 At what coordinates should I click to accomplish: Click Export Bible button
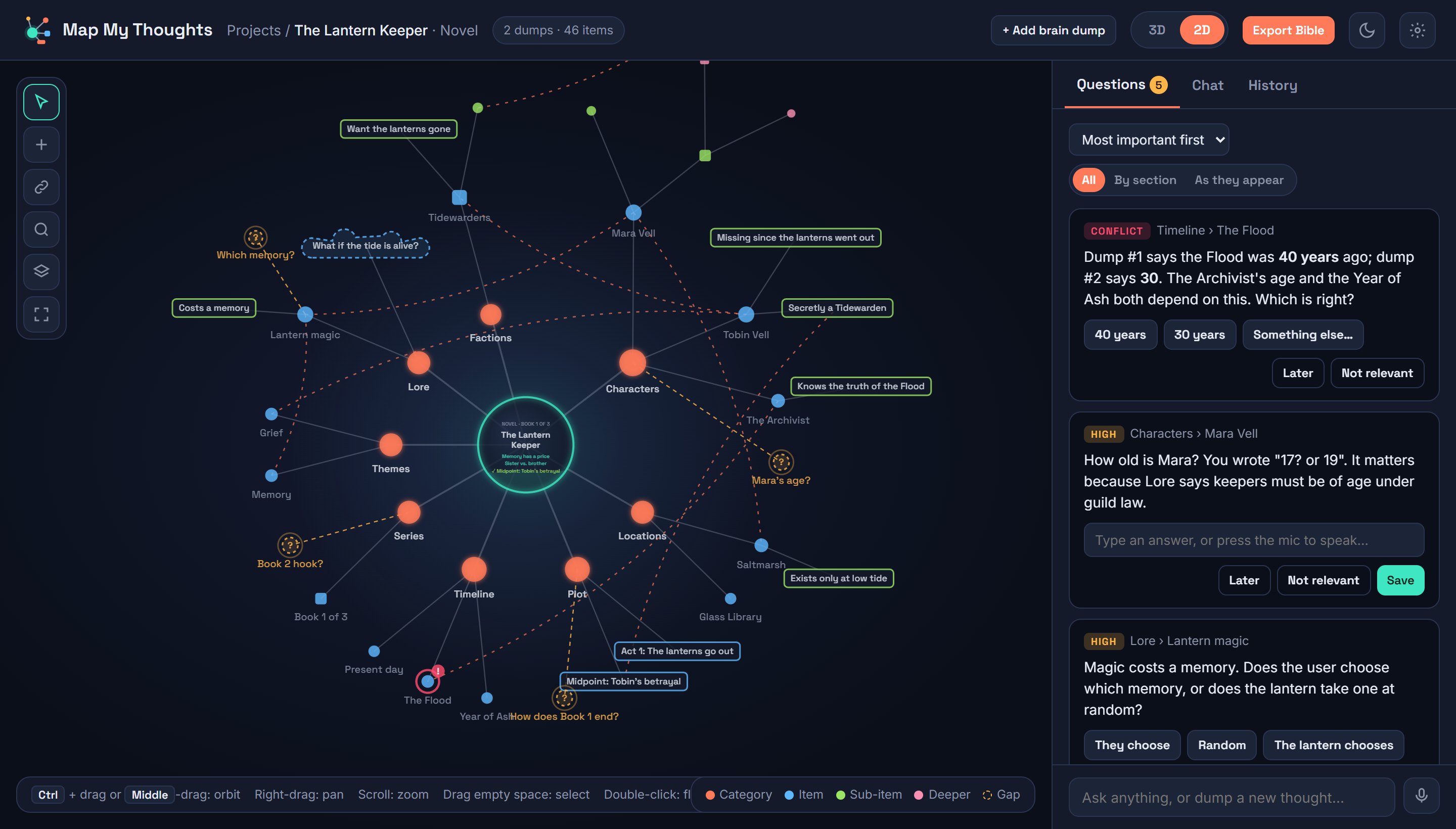[x=1288, y=30]
